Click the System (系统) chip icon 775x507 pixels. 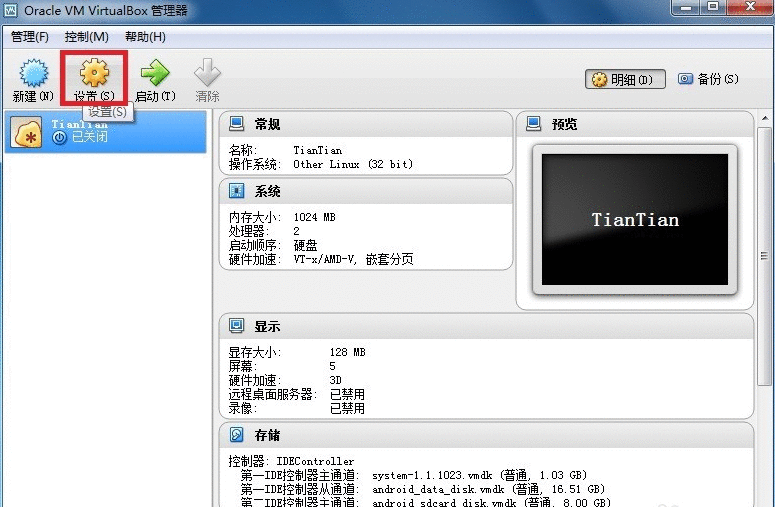tap(237, 191)
